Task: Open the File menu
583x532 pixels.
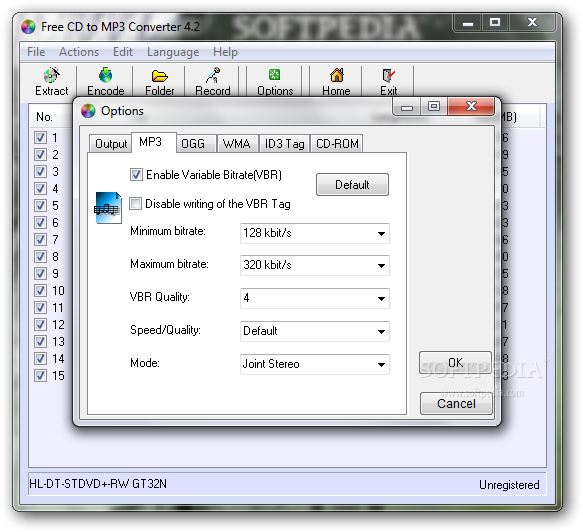Action: (36, 52)
